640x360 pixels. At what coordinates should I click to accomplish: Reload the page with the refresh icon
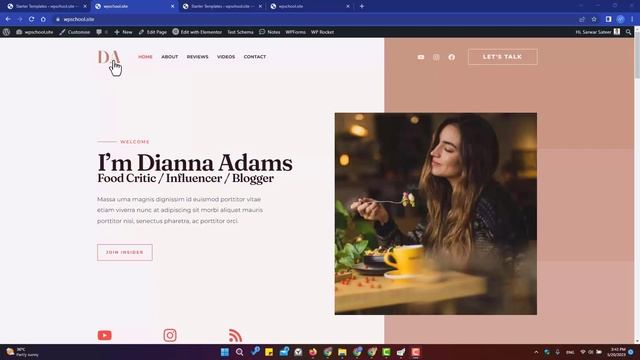coord(31,19)
